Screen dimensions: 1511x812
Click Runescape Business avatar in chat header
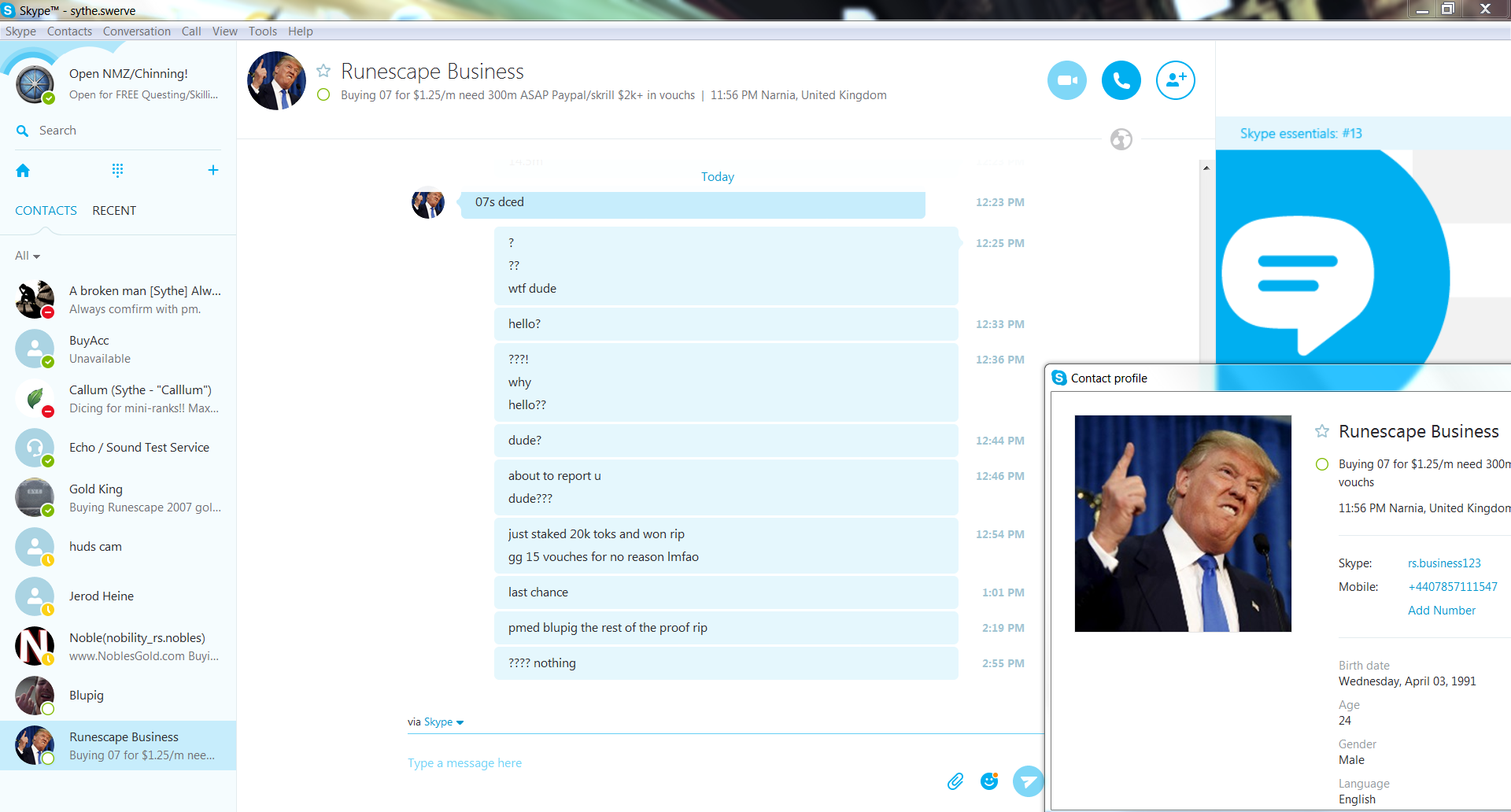coord(277,81)
